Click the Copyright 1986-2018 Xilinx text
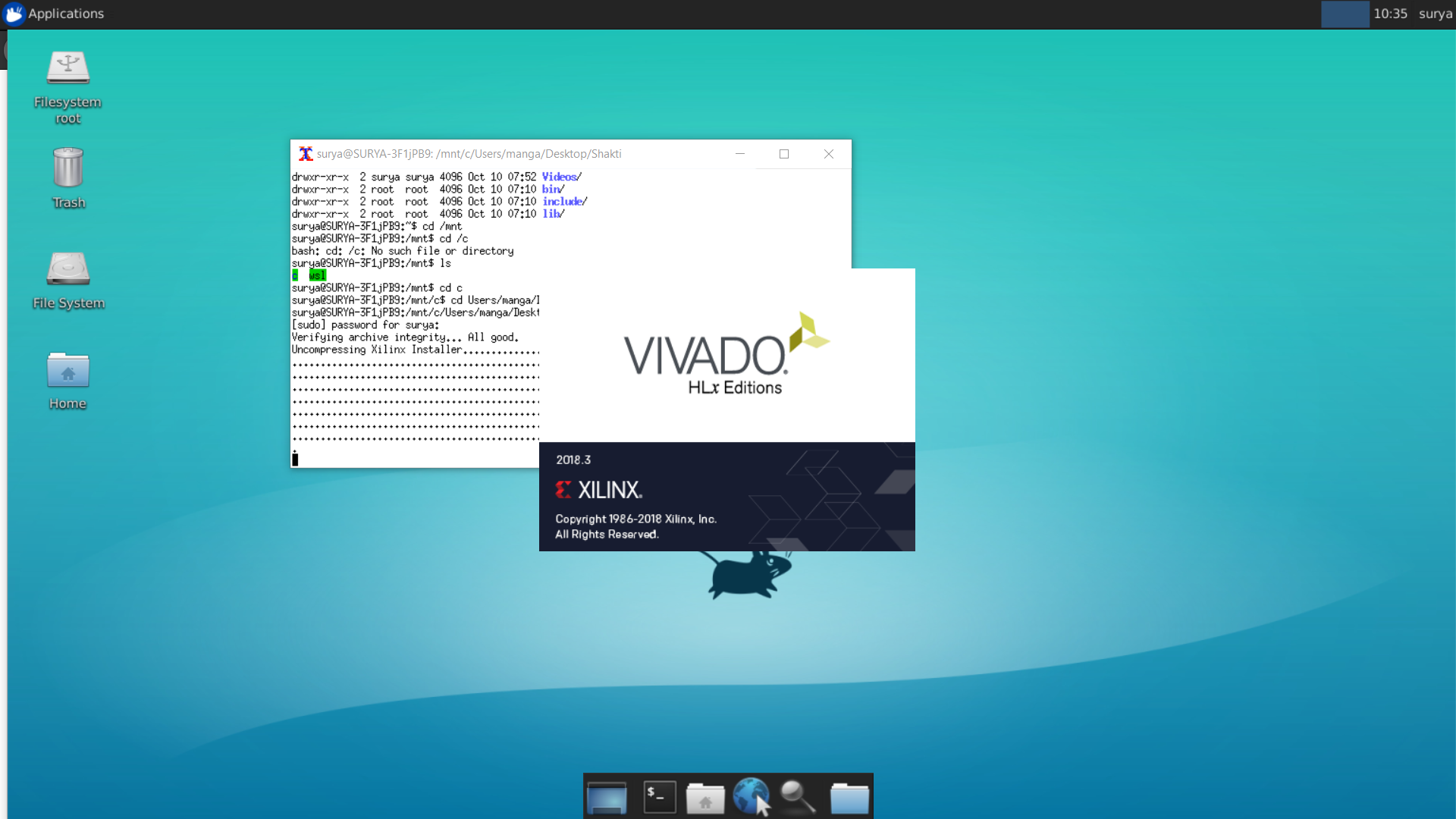Viewport: 1456px width, 819px height. 635,519
